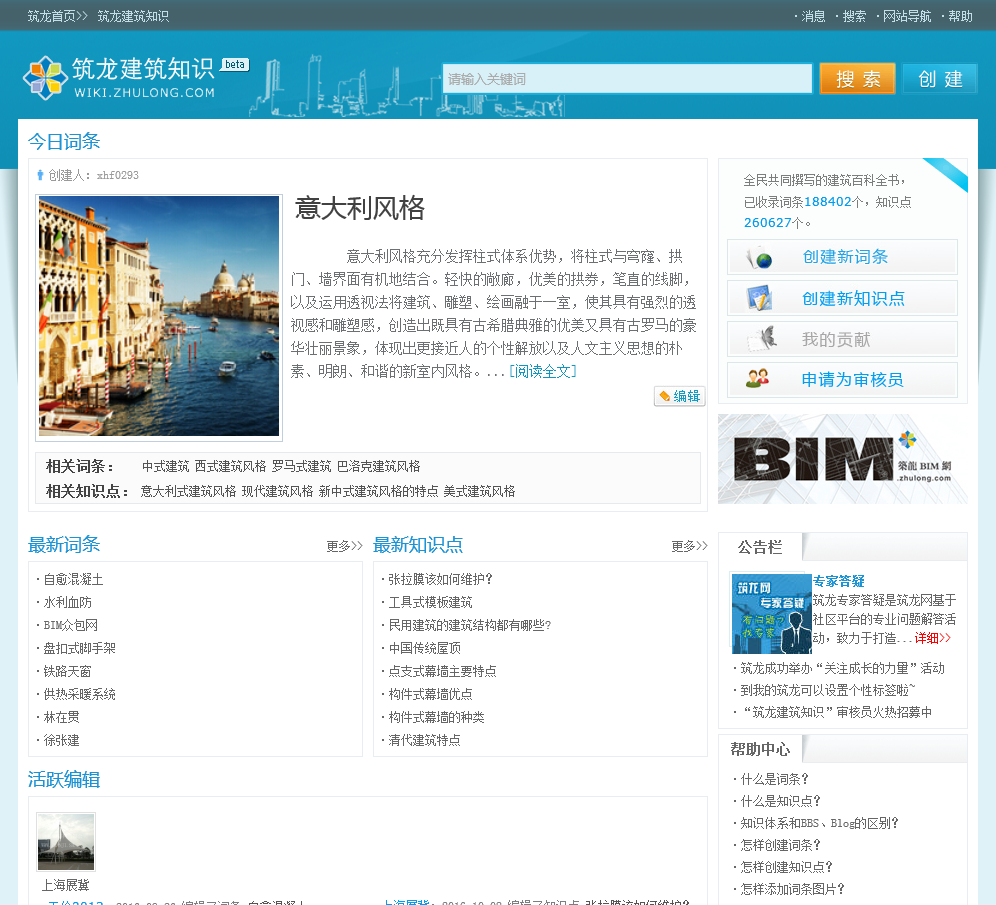Open related entry 罗马式建筑
The height and width of the screenshot is (905, 996).
click(301, 466)
